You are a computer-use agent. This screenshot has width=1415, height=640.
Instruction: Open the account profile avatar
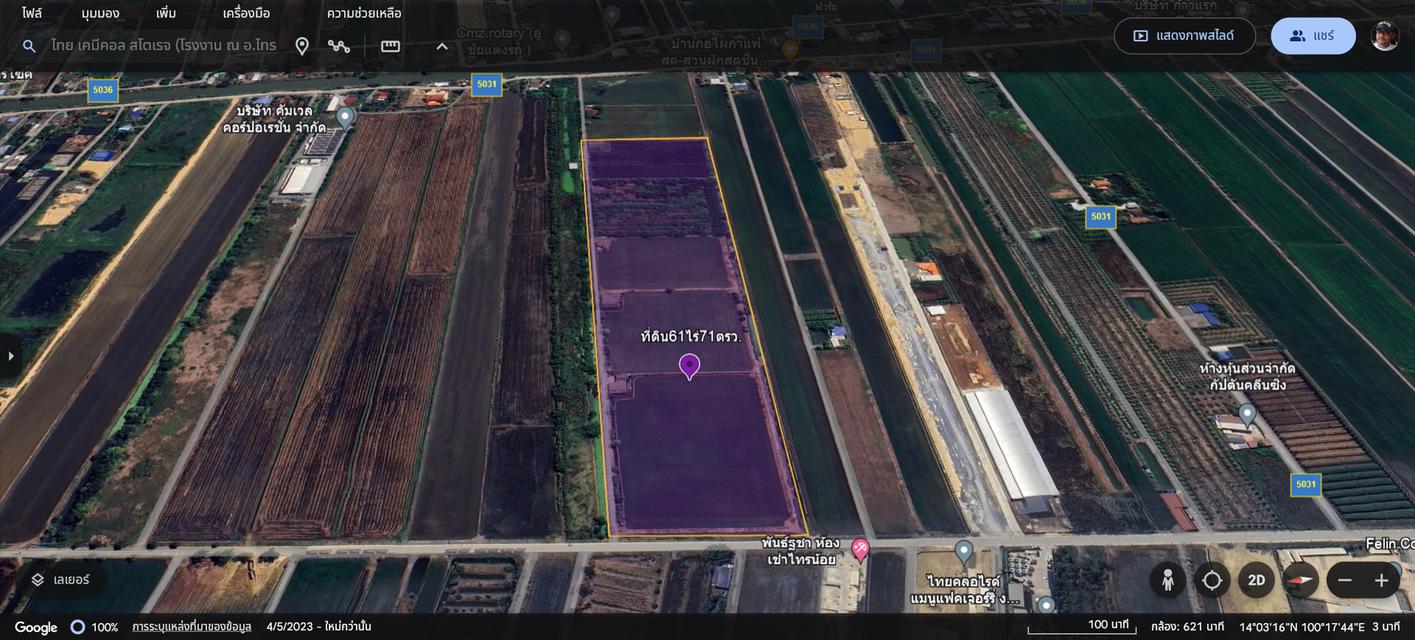pyautogui.click(x=1385, y=36)
